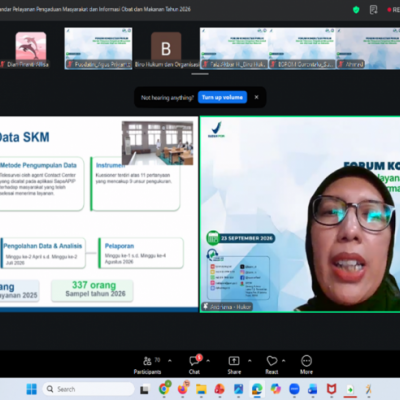The image size is (400, 400).
Task: Select the dolphin avatar participant tile
Action: (31, 48)
